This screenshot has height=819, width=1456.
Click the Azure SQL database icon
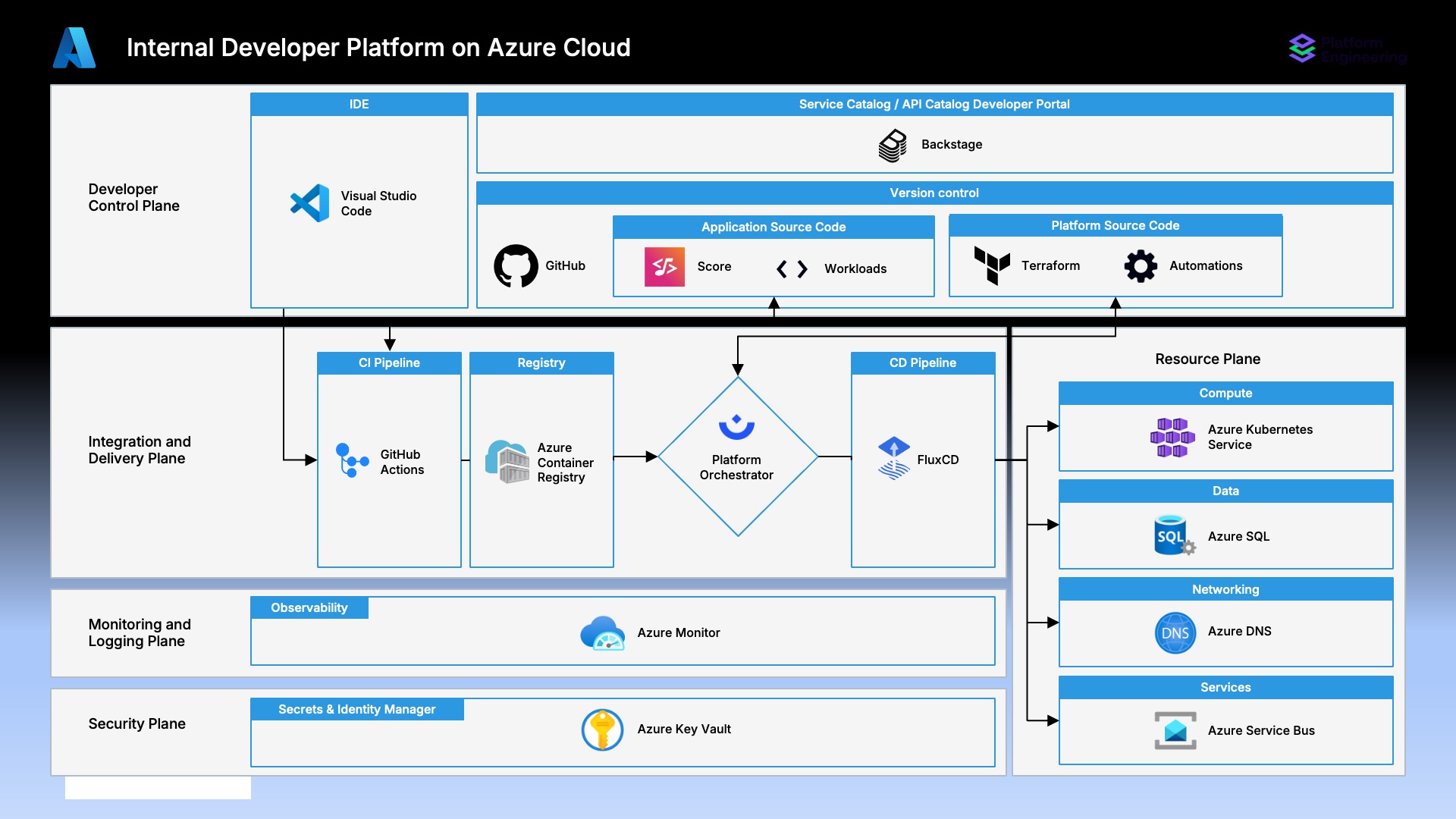[x=1175, y=535]
